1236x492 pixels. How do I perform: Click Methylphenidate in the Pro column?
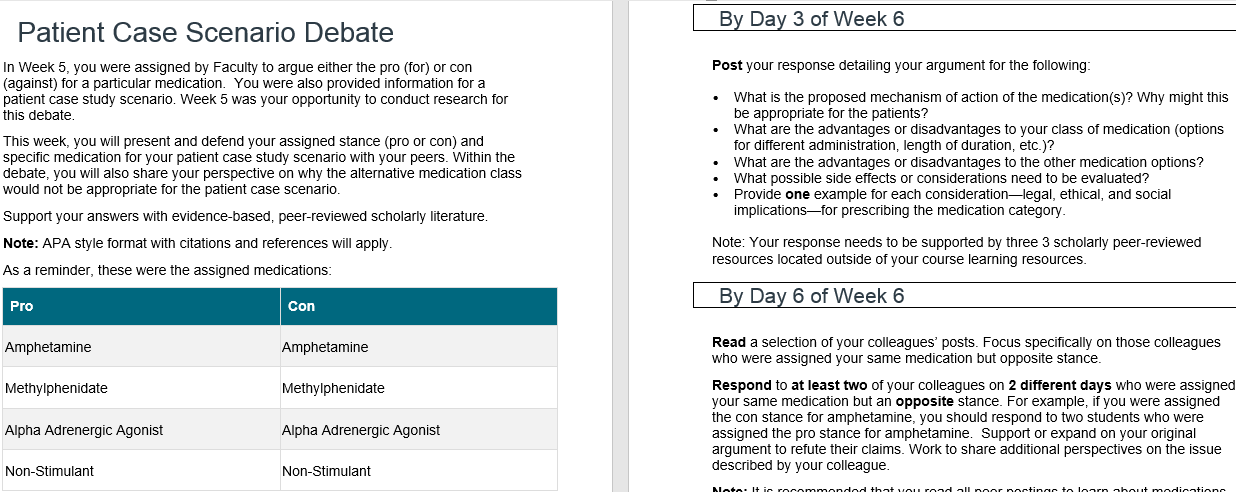tap(56, 388)
